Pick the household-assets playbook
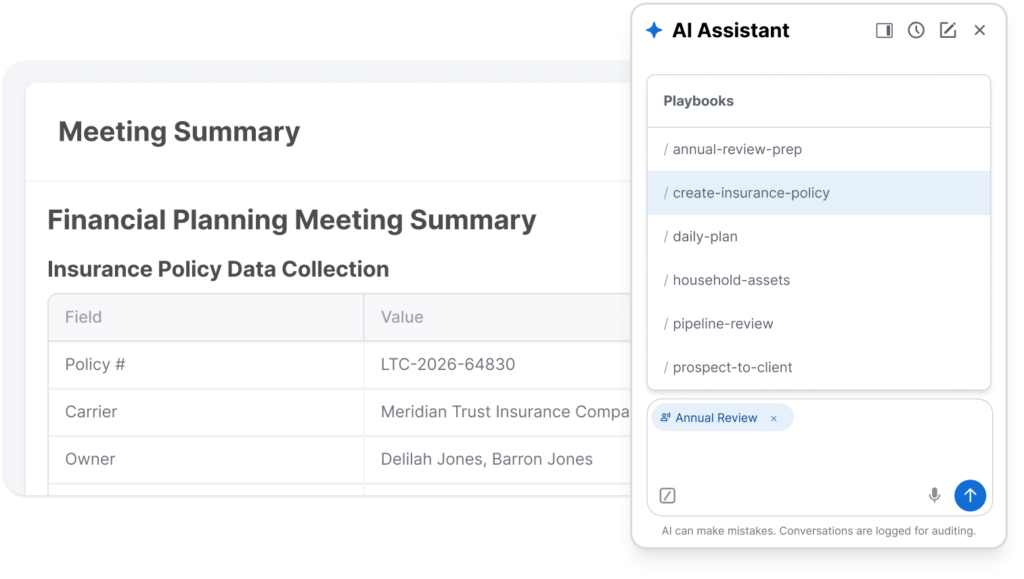The image size is (1024, 579). (819, 280)
